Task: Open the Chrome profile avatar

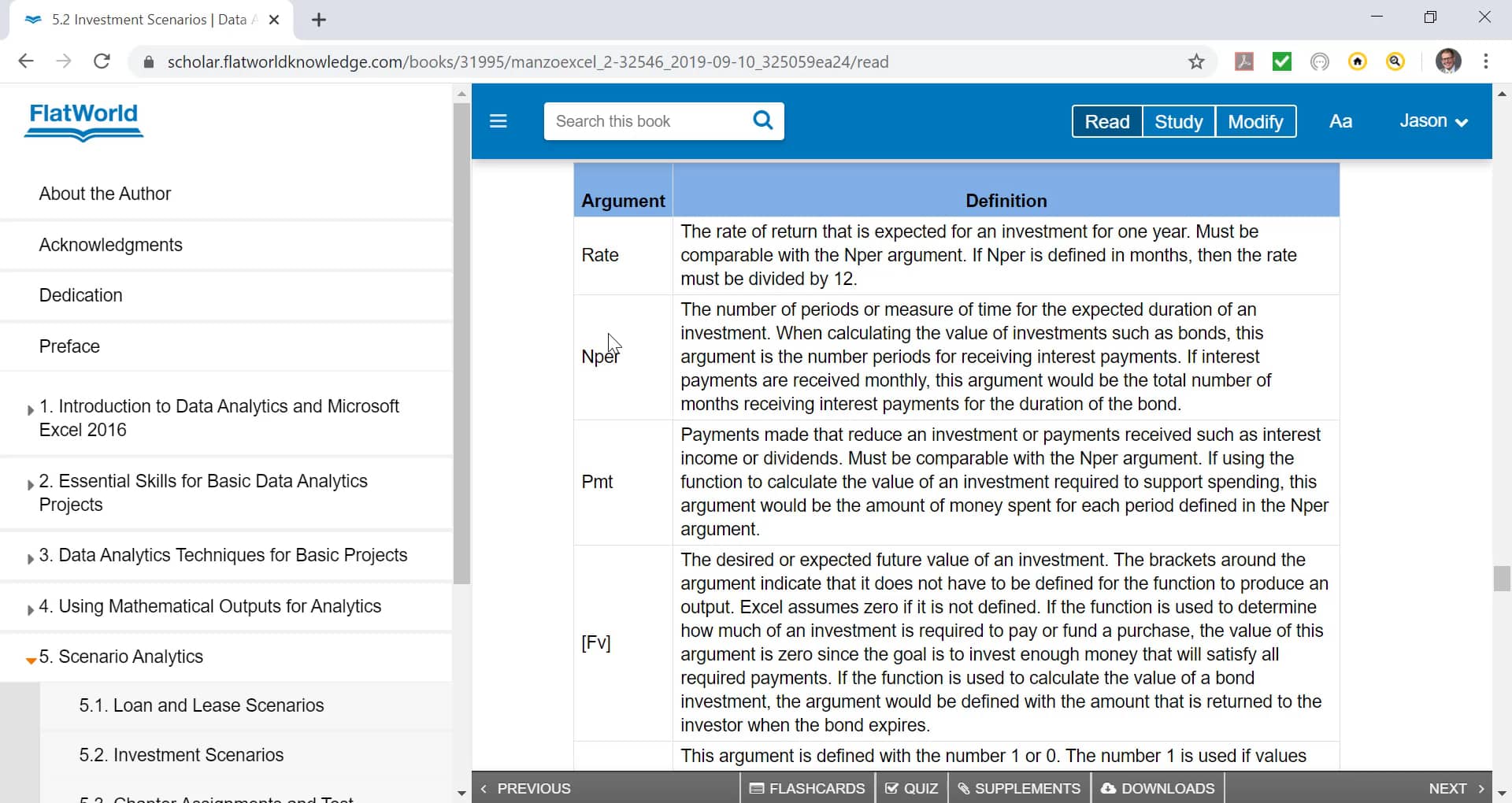Action: pyautogui.click(x=1448, y=61)
